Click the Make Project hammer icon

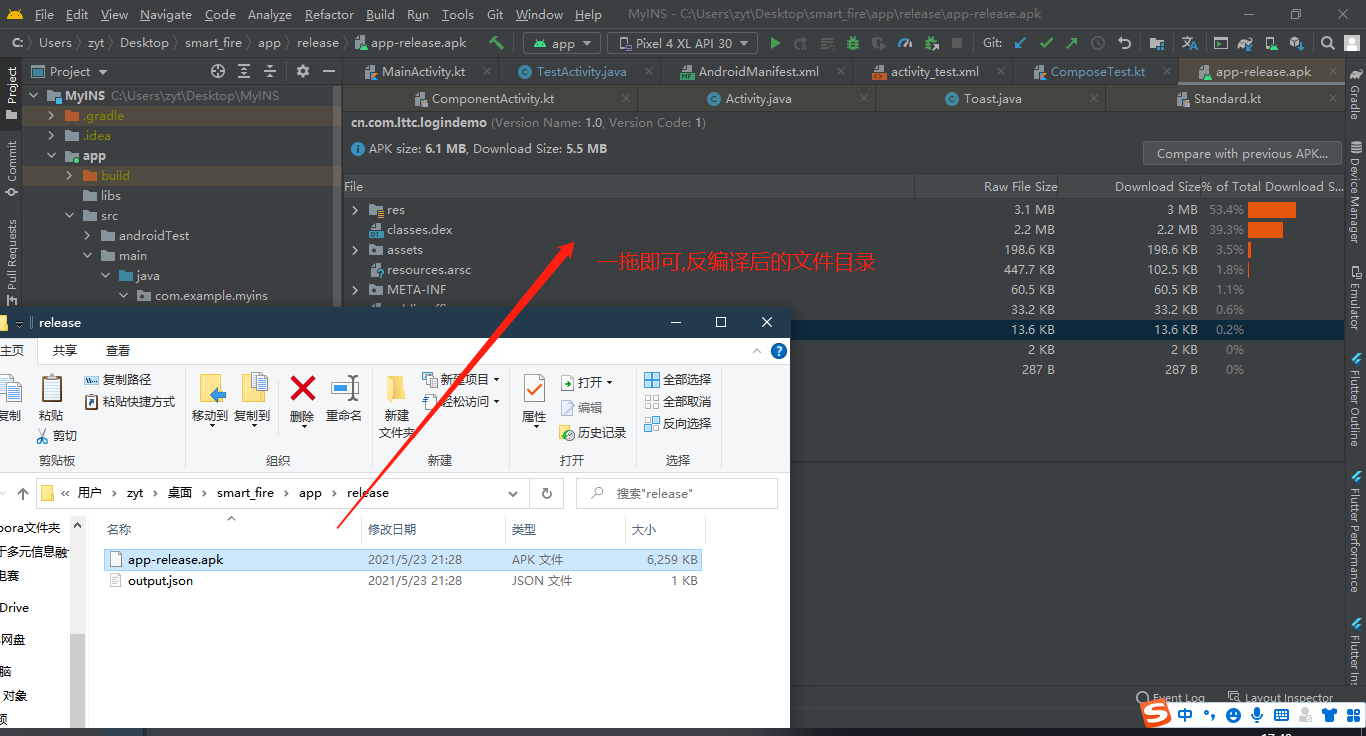point(497,43)
